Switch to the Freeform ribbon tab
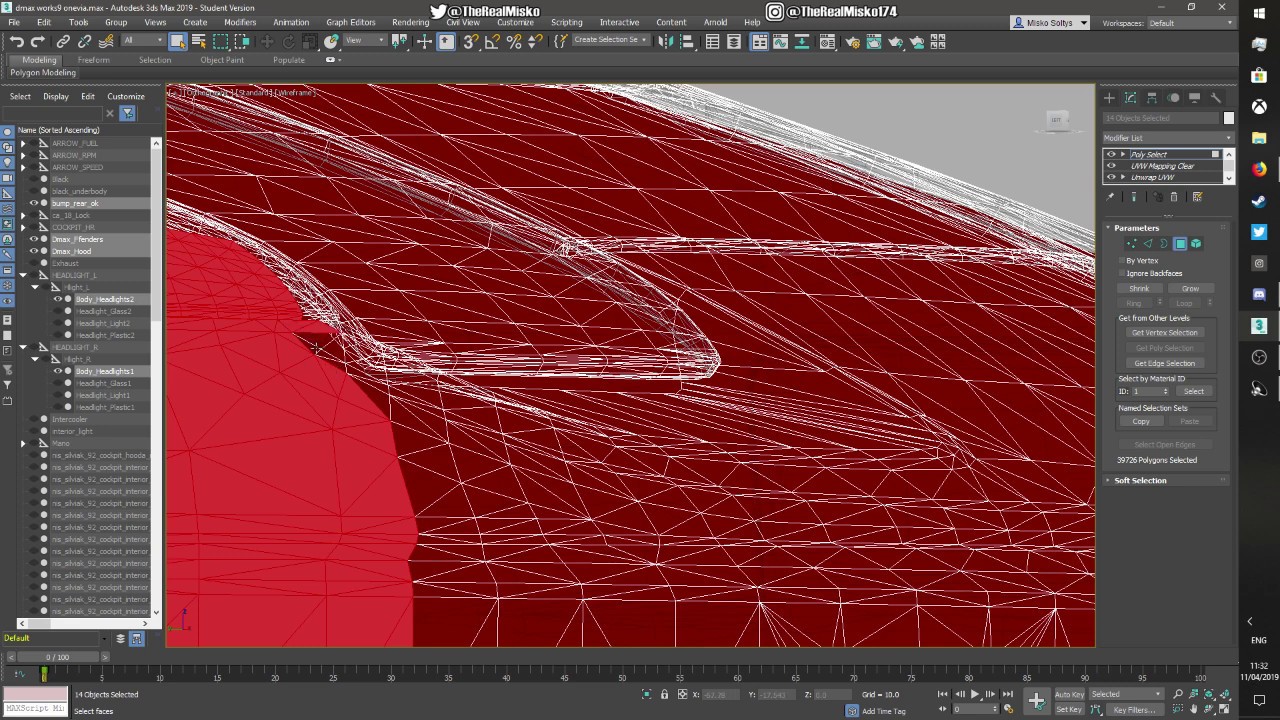 tap(94, 60)
